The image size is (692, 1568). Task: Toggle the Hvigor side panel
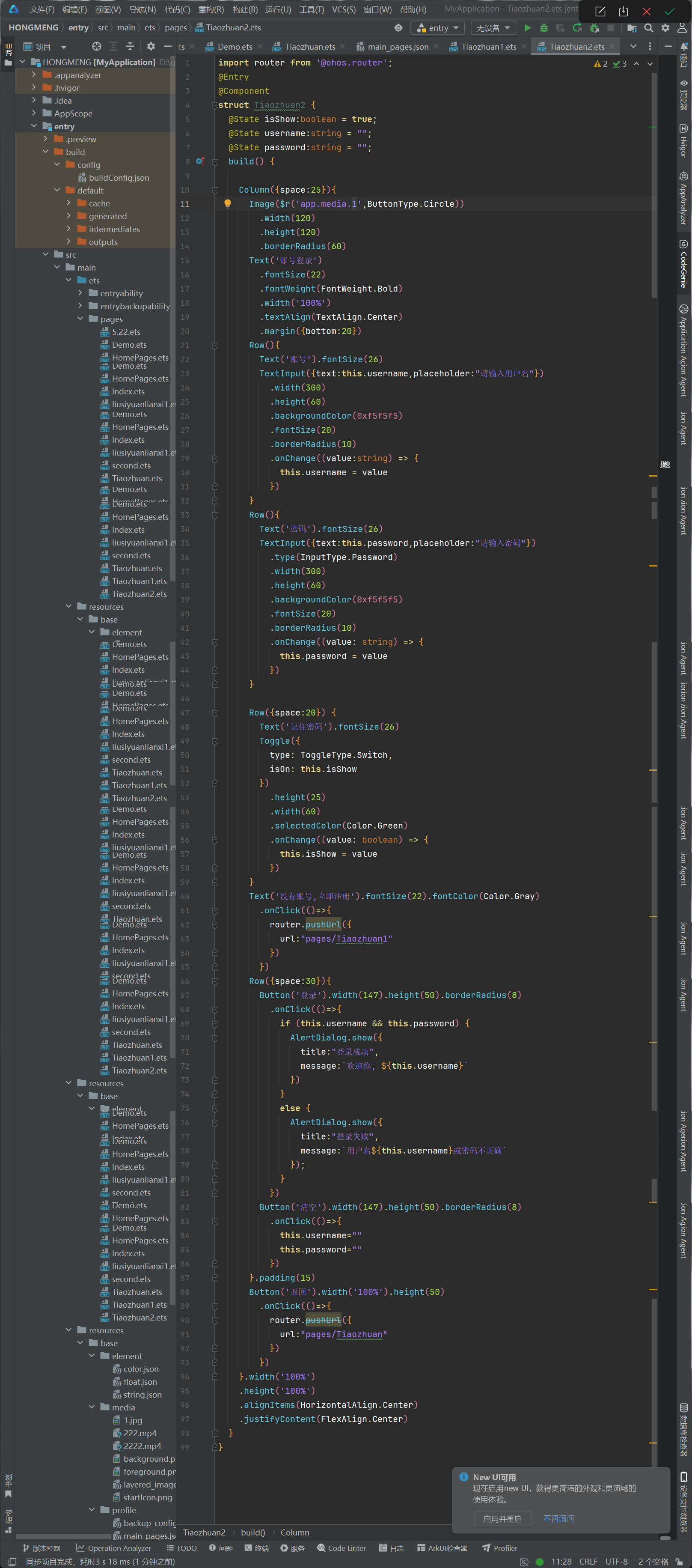(683, 140)
